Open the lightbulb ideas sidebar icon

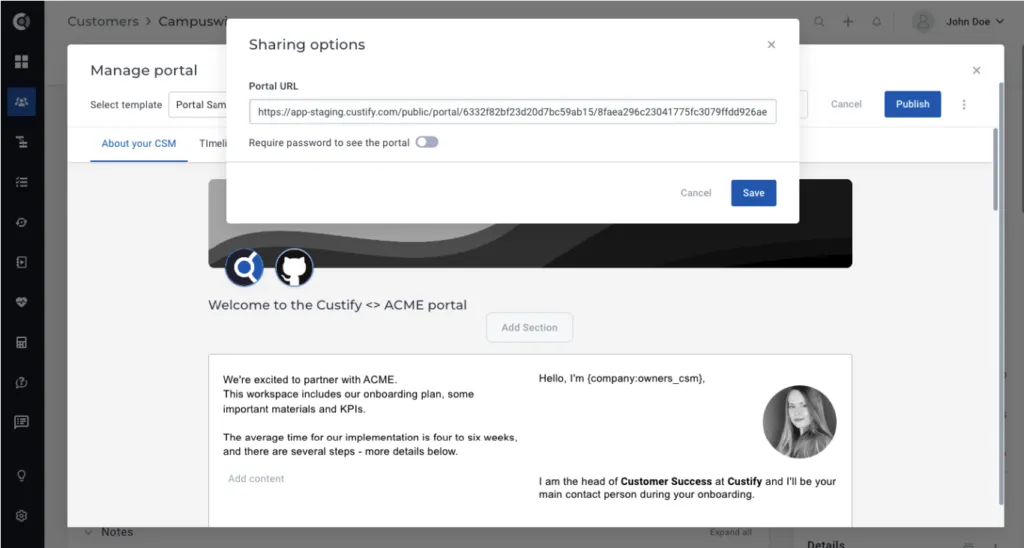coord(22,475)
